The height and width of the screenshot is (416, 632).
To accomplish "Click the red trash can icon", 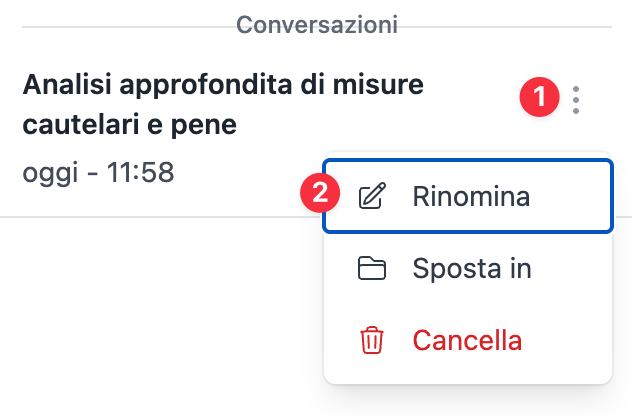I will [372, 340].
